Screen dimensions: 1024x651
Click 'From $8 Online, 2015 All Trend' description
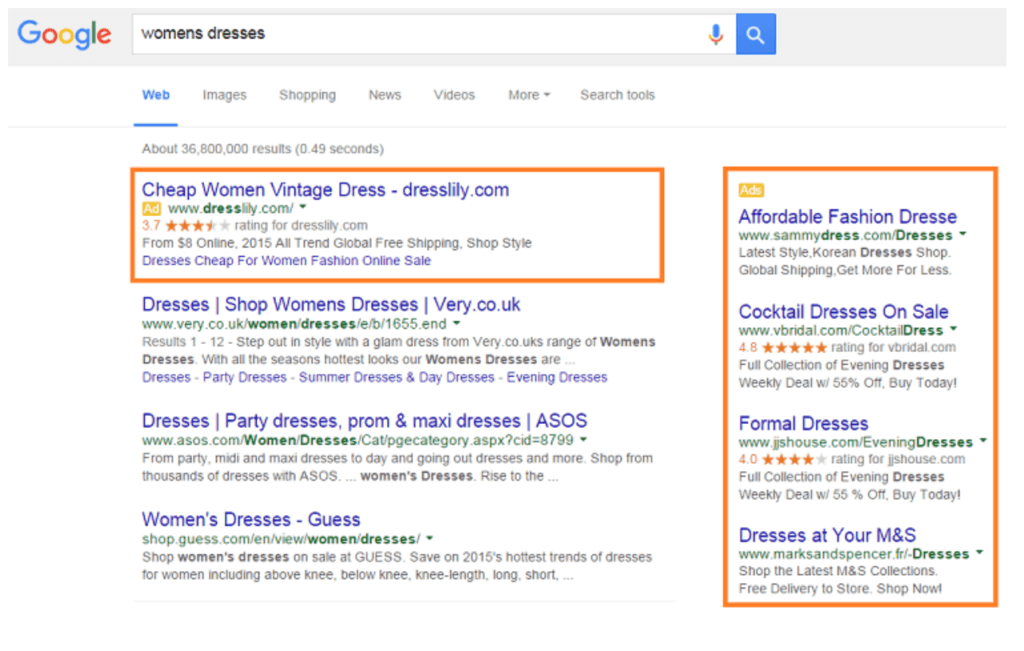point(336,244)
